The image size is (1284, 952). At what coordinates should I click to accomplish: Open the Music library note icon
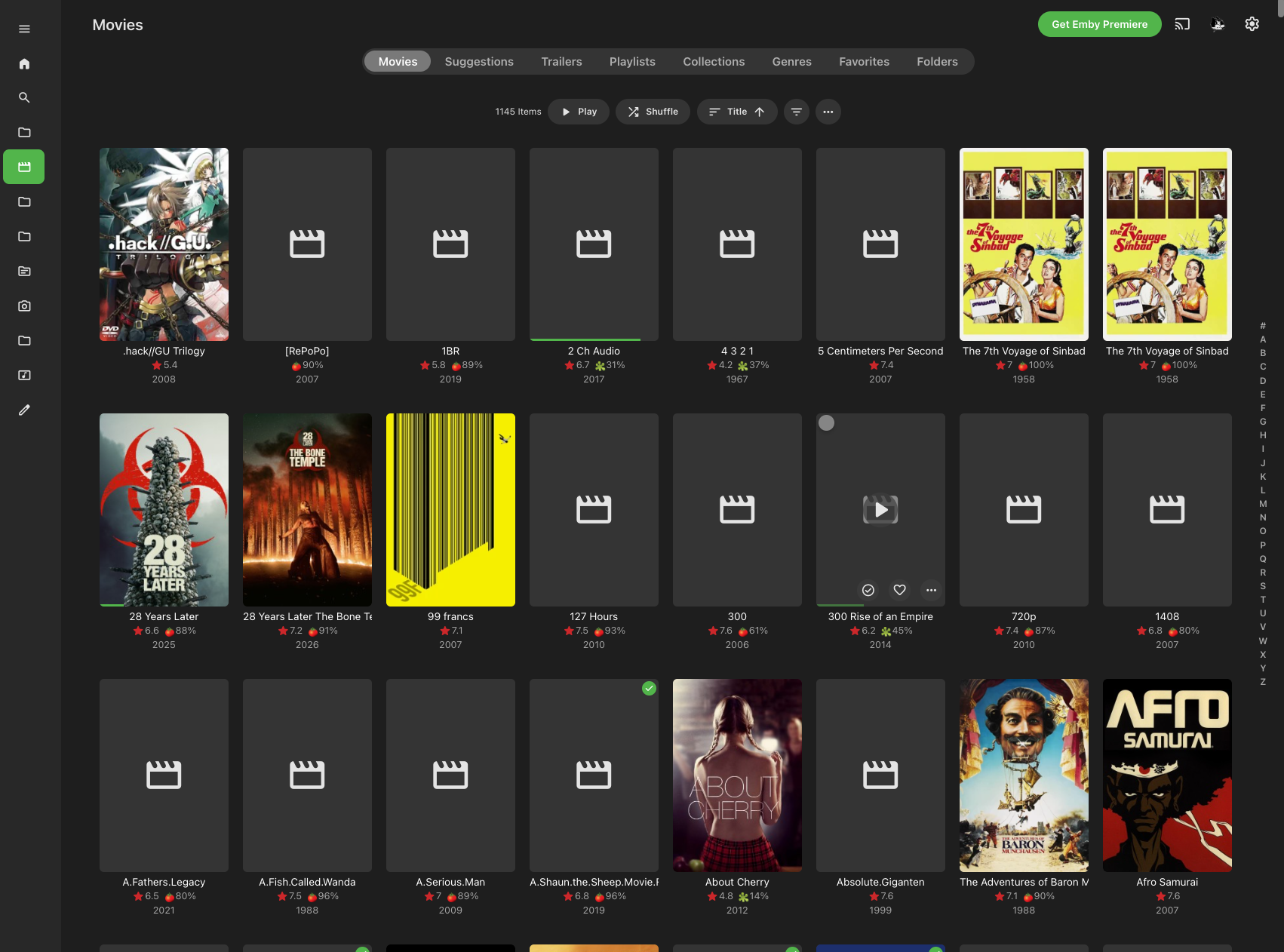tap(24, 375)
